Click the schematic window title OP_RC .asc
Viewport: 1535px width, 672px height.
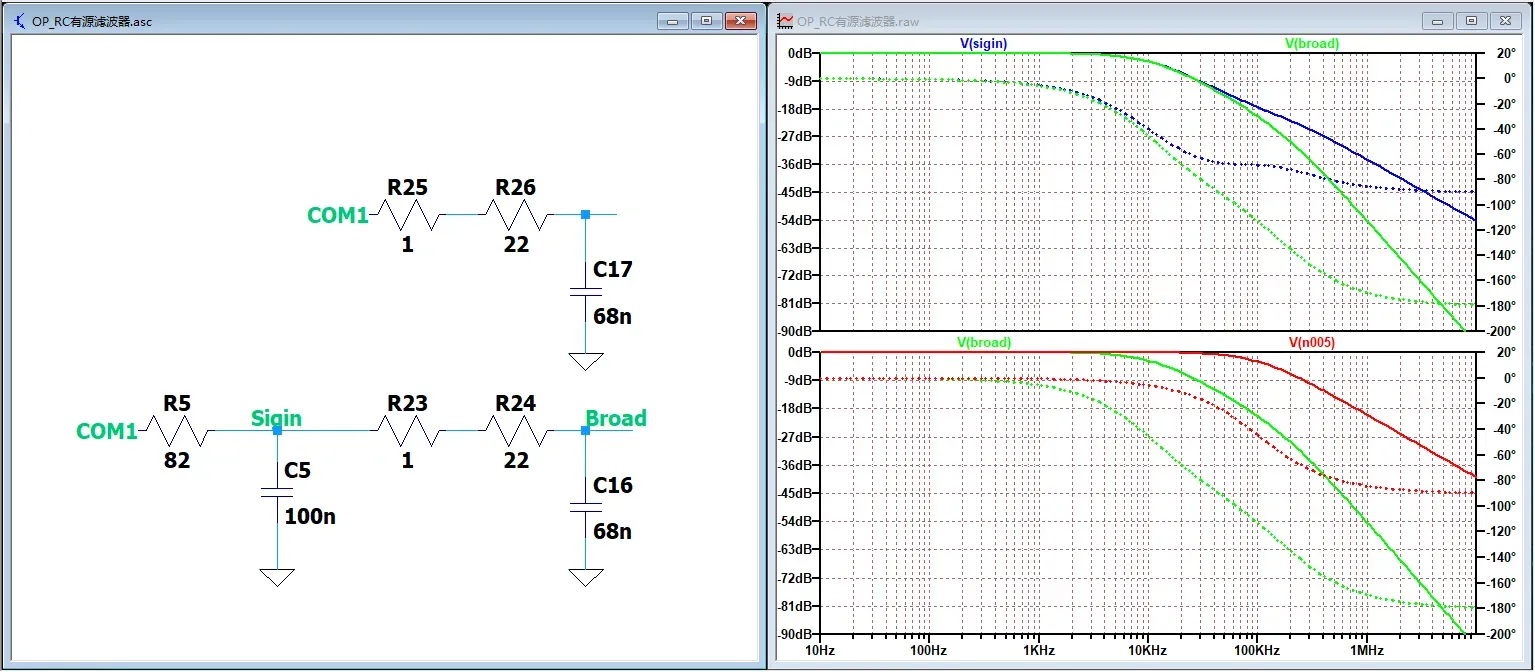click(92, 21)
